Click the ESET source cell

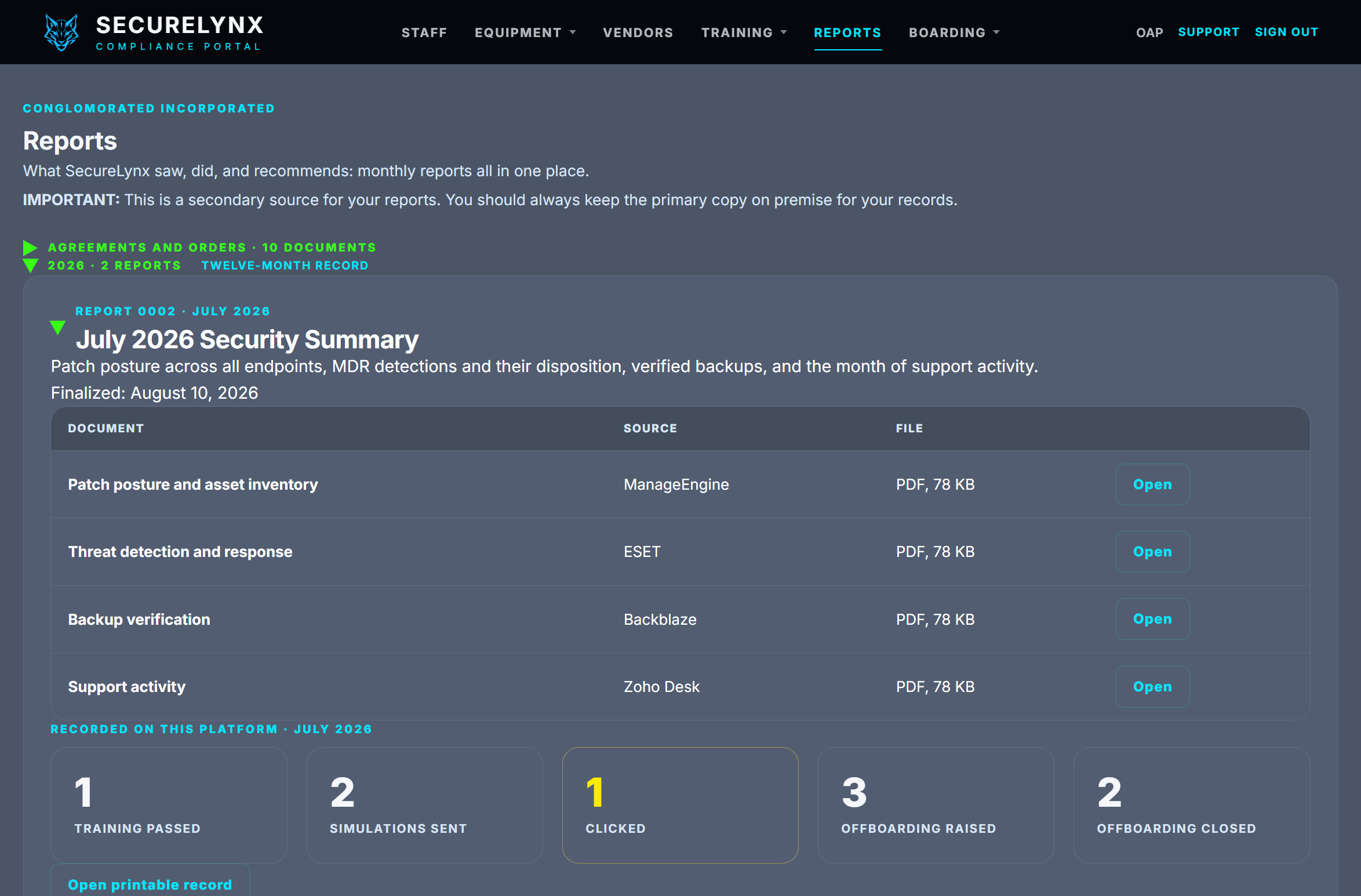tap(642, 552)
